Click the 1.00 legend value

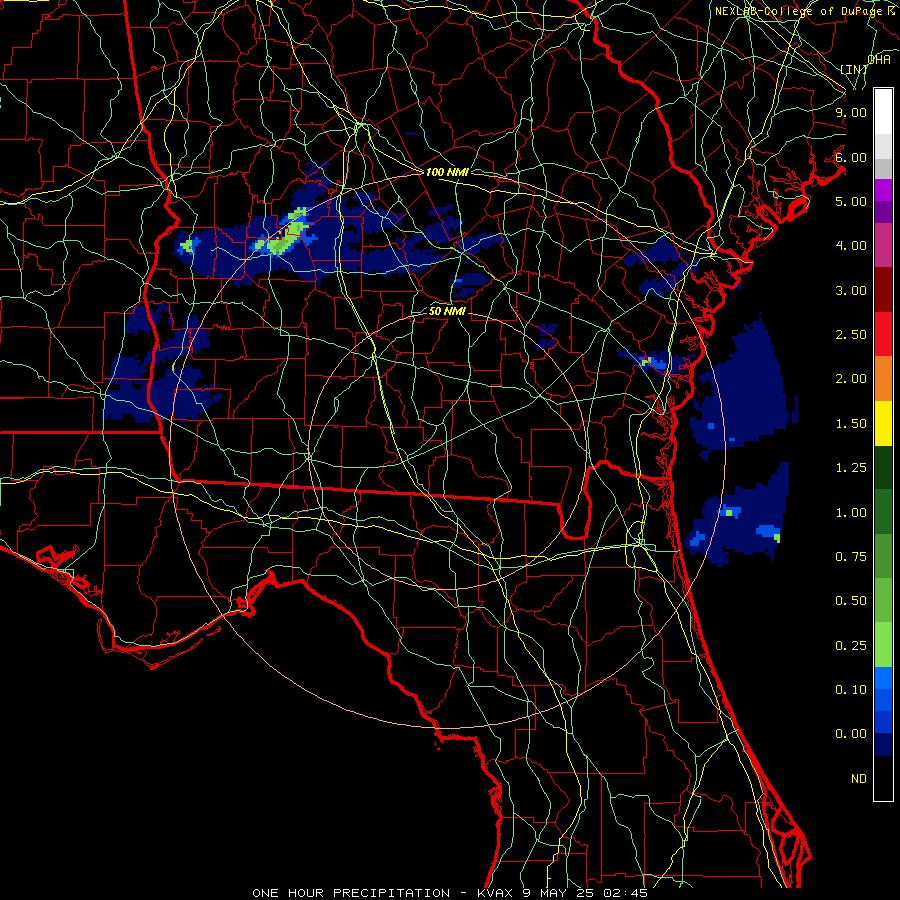point(851,513)
